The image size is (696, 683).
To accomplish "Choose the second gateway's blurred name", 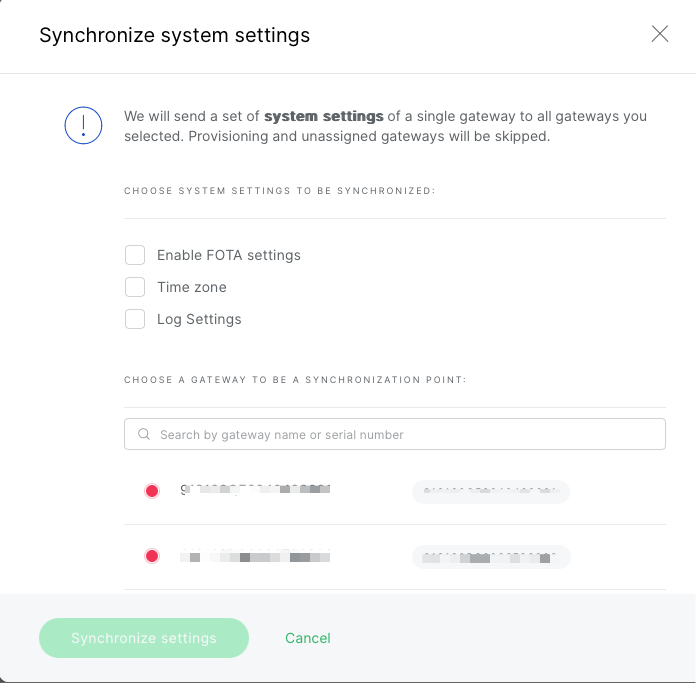I will tap(255, 556).
